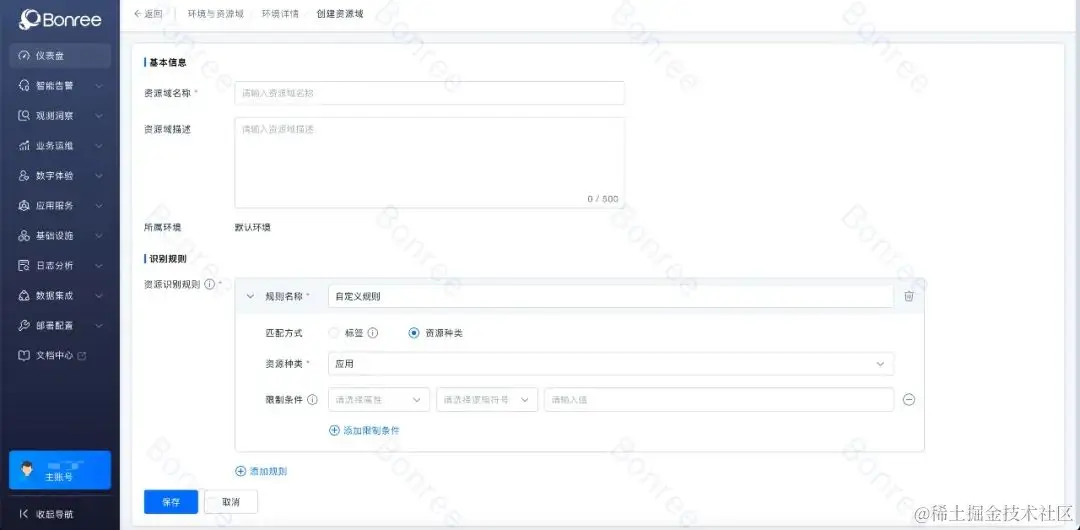The image size is (1080, 530).
Task: Click the info icon next to 标签
Action: click(x=373, y=333)
